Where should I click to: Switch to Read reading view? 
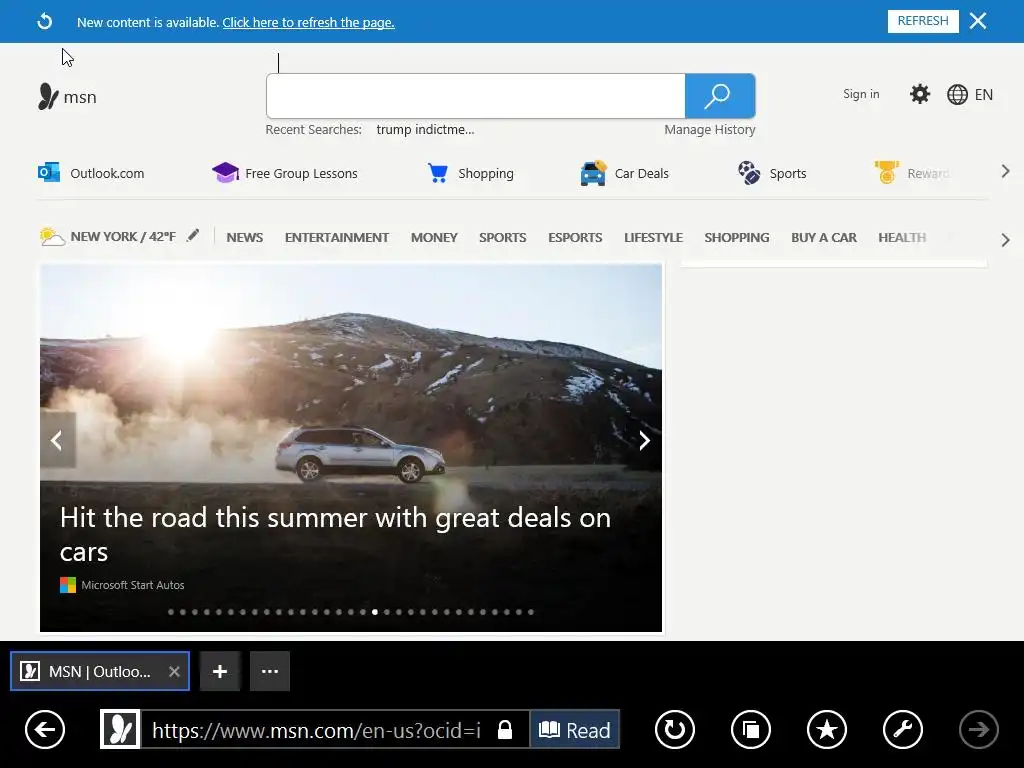coord(575,729)
